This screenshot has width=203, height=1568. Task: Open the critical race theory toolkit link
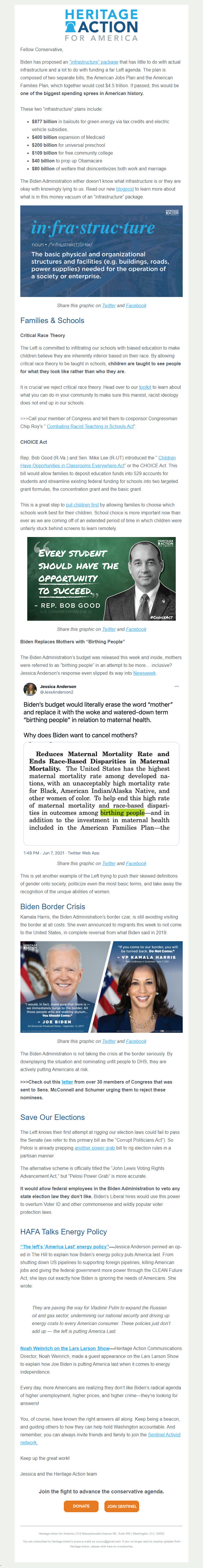(145, 387)
